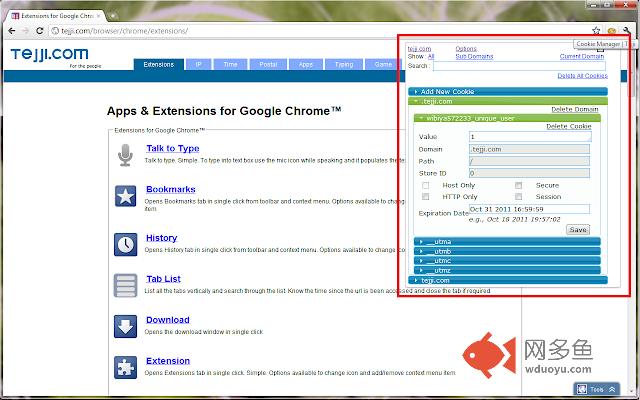Screen dimensions: 640x400
Task: Click the greyed Domain field
Action: [x=529, y=149]
